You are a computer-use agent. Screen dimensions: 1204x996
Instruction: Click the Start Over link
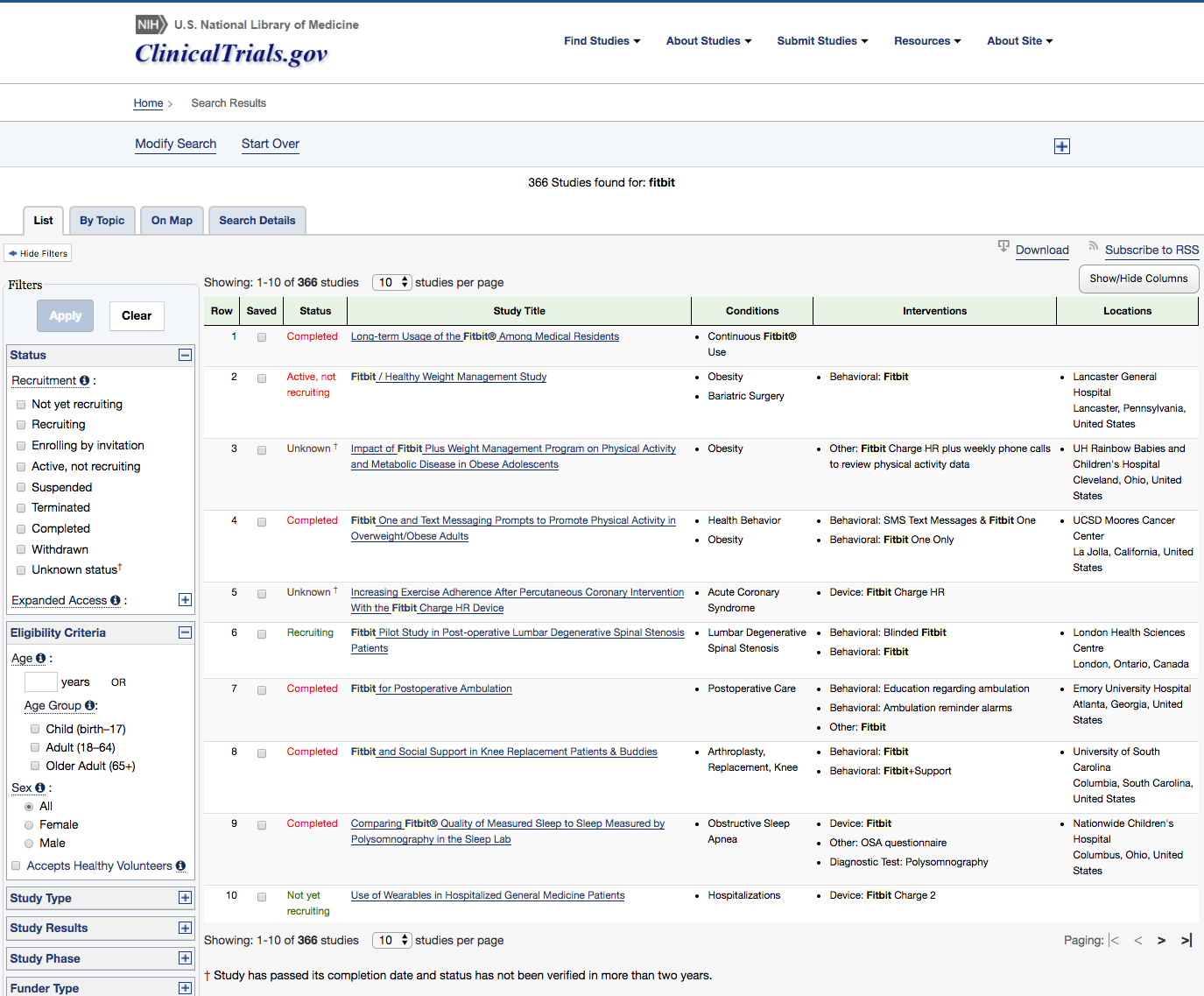pyautogui.click(x=271, y=144)
